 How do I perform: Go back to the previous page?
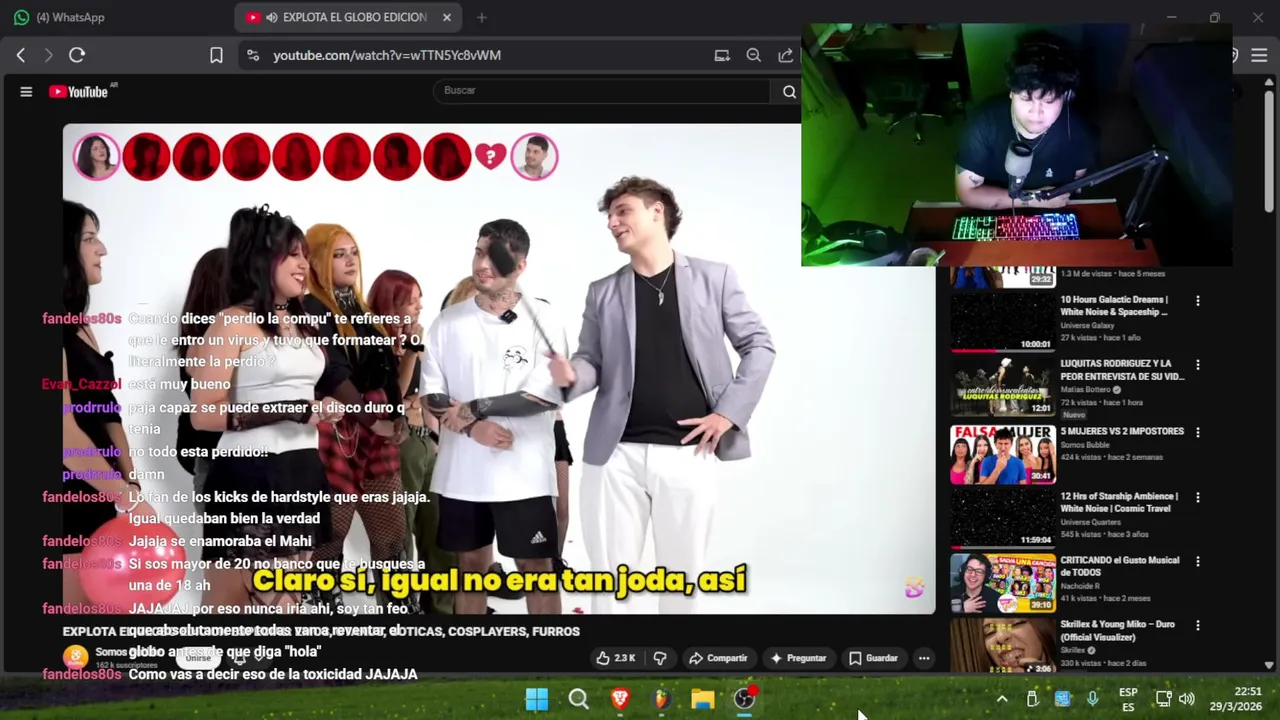[21, 55]
